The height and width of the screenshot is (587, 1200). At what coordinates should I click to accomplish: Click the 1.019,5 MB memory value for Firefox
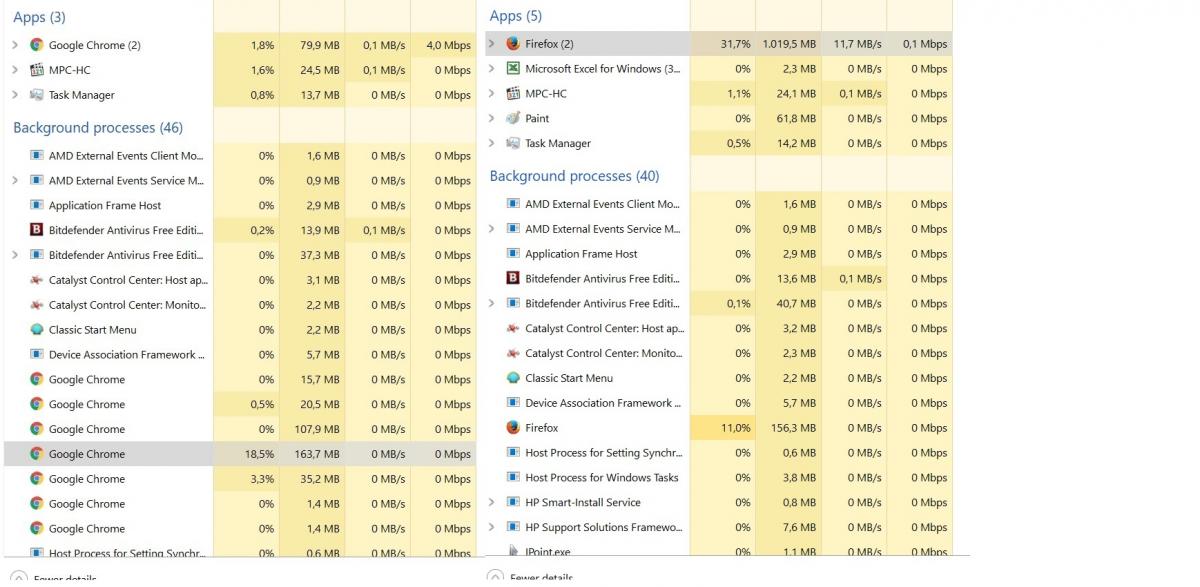[789, 44]
